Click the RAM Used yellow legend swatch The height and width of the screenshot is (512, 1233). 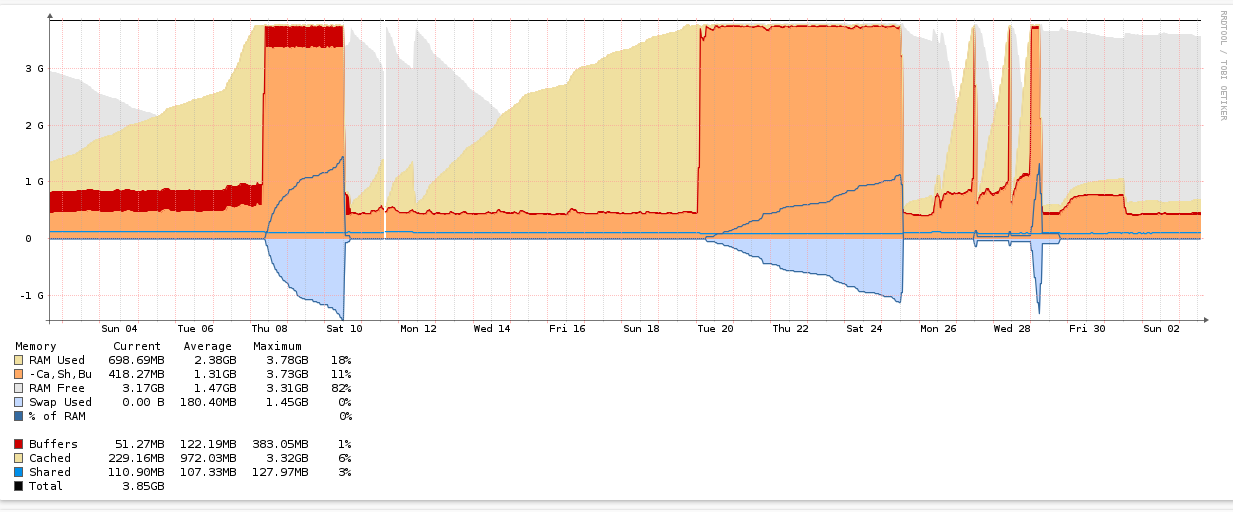(19, 360)
